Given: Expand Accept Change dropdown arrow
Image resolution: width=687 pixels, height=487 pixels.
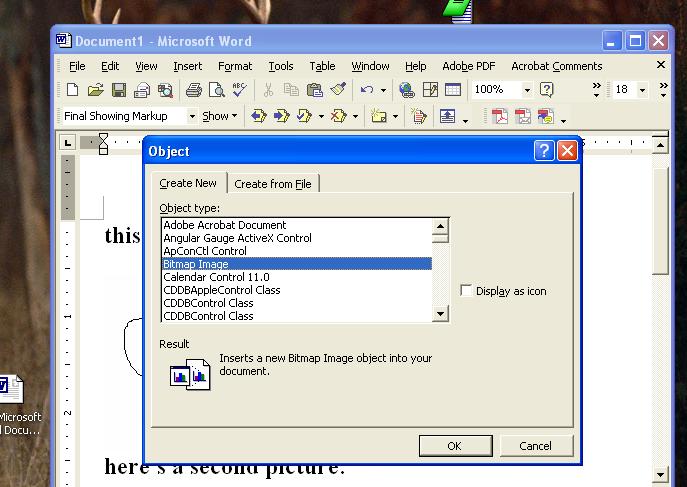Looking at the screenshot, I should (x=321, y=116).
